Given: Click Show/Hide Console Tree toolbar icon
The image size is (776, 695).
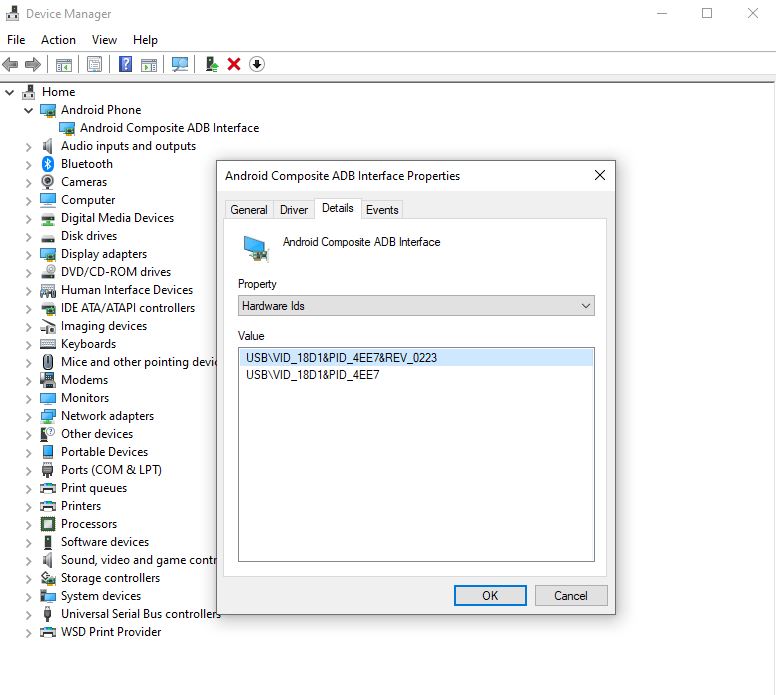Looking at the screenshot, I should (x=63, y=64).
